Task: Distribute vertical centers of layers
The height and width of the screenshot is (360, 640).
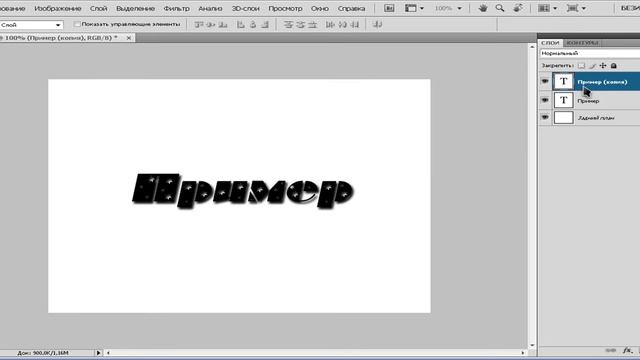Action: tap(300, 25)
